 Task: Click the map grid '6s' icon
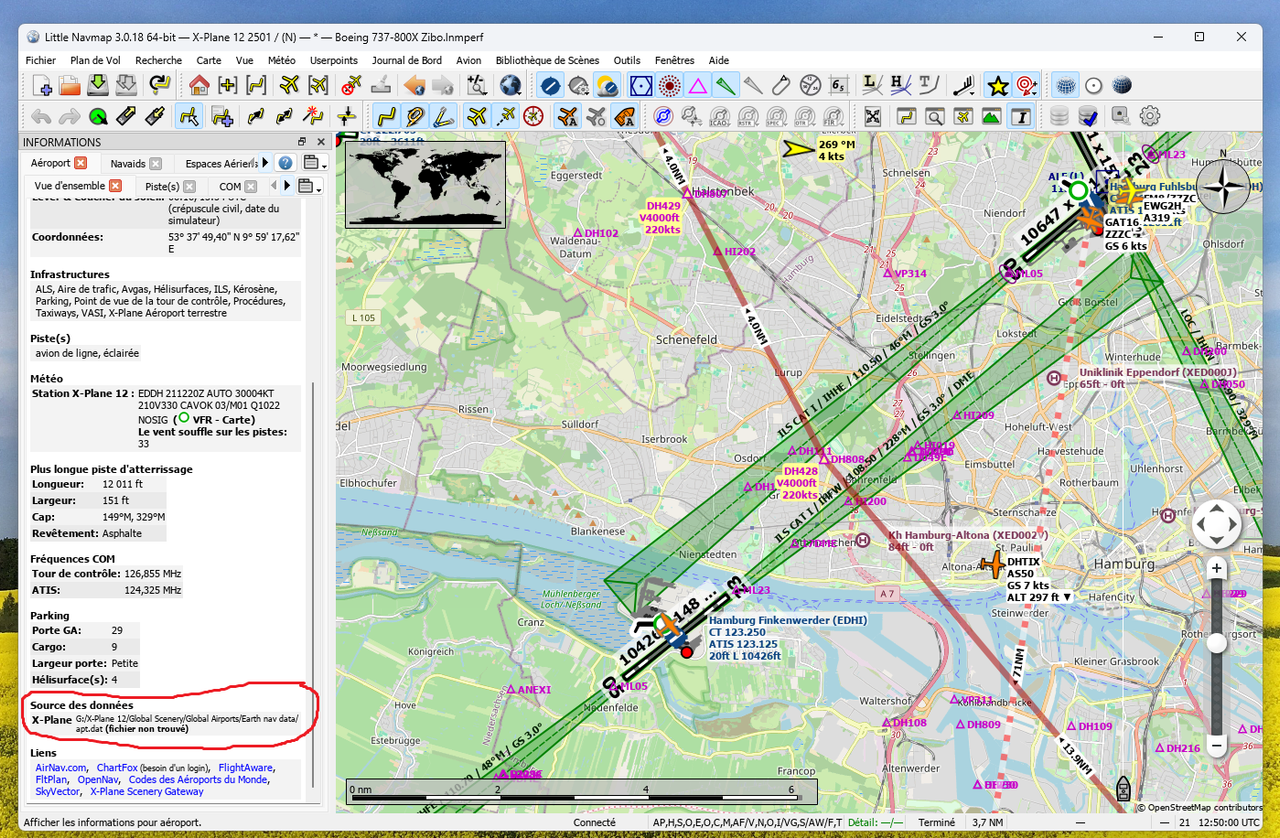(839, 85)
